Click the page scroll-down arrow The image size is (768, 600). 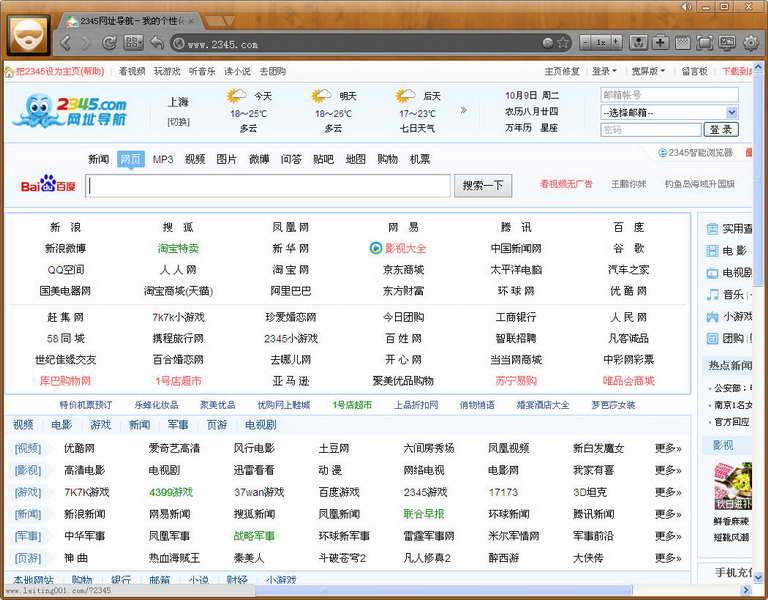coord(758,576)
